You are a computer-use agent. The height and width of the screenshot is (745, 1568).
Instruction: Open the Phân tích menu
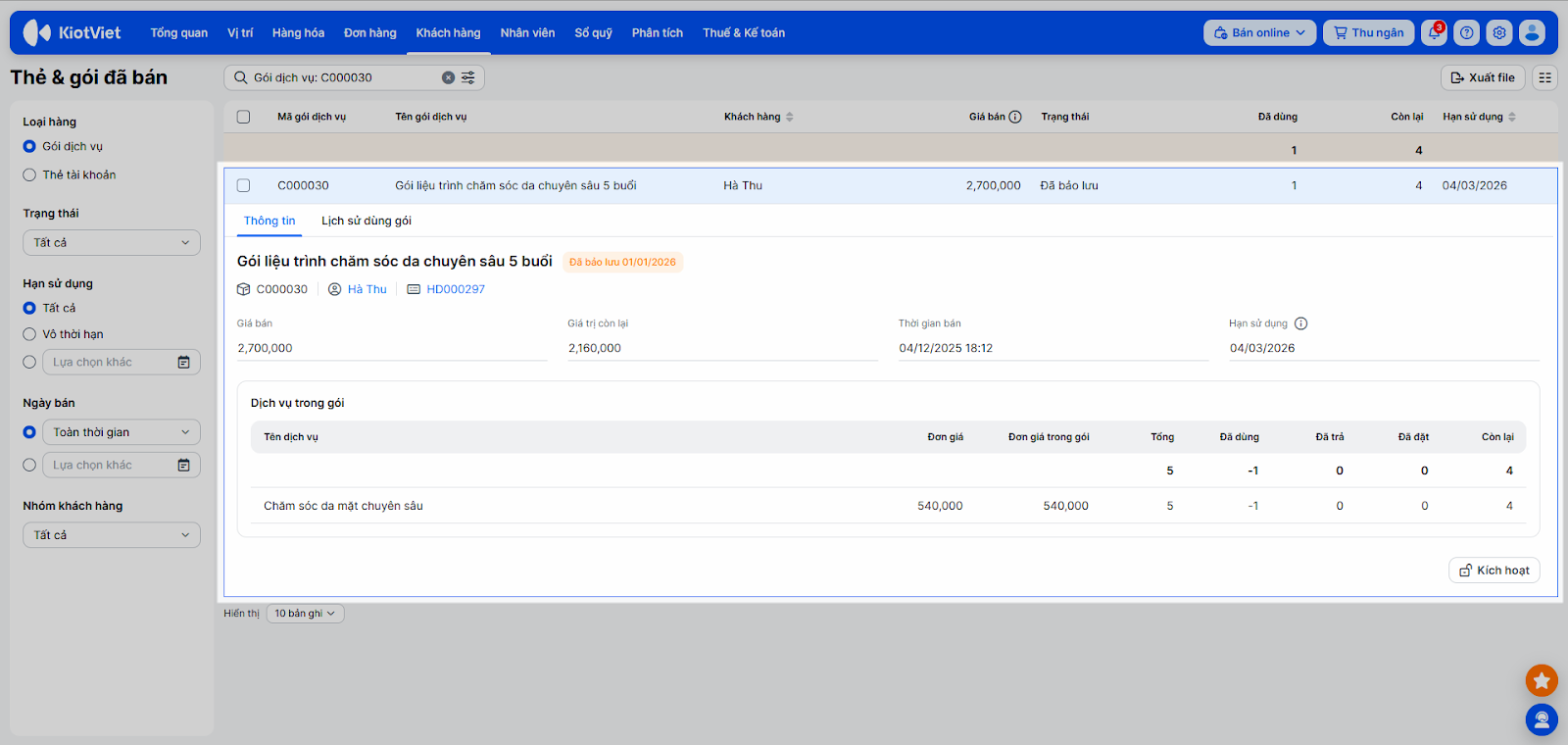(658, 32)
